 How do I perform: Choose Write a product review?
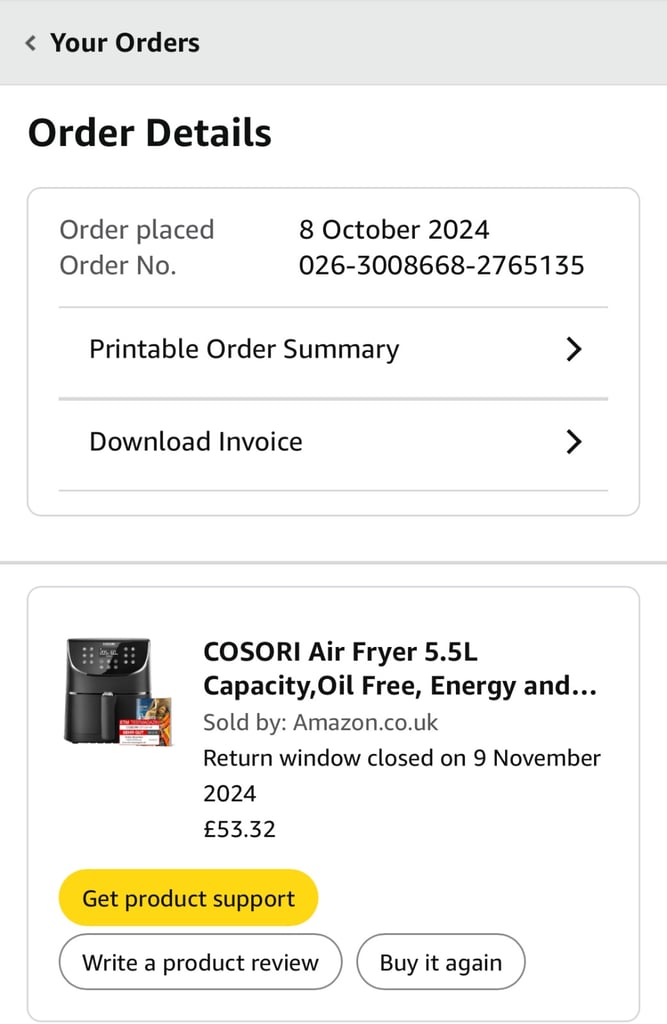point(200,963)
